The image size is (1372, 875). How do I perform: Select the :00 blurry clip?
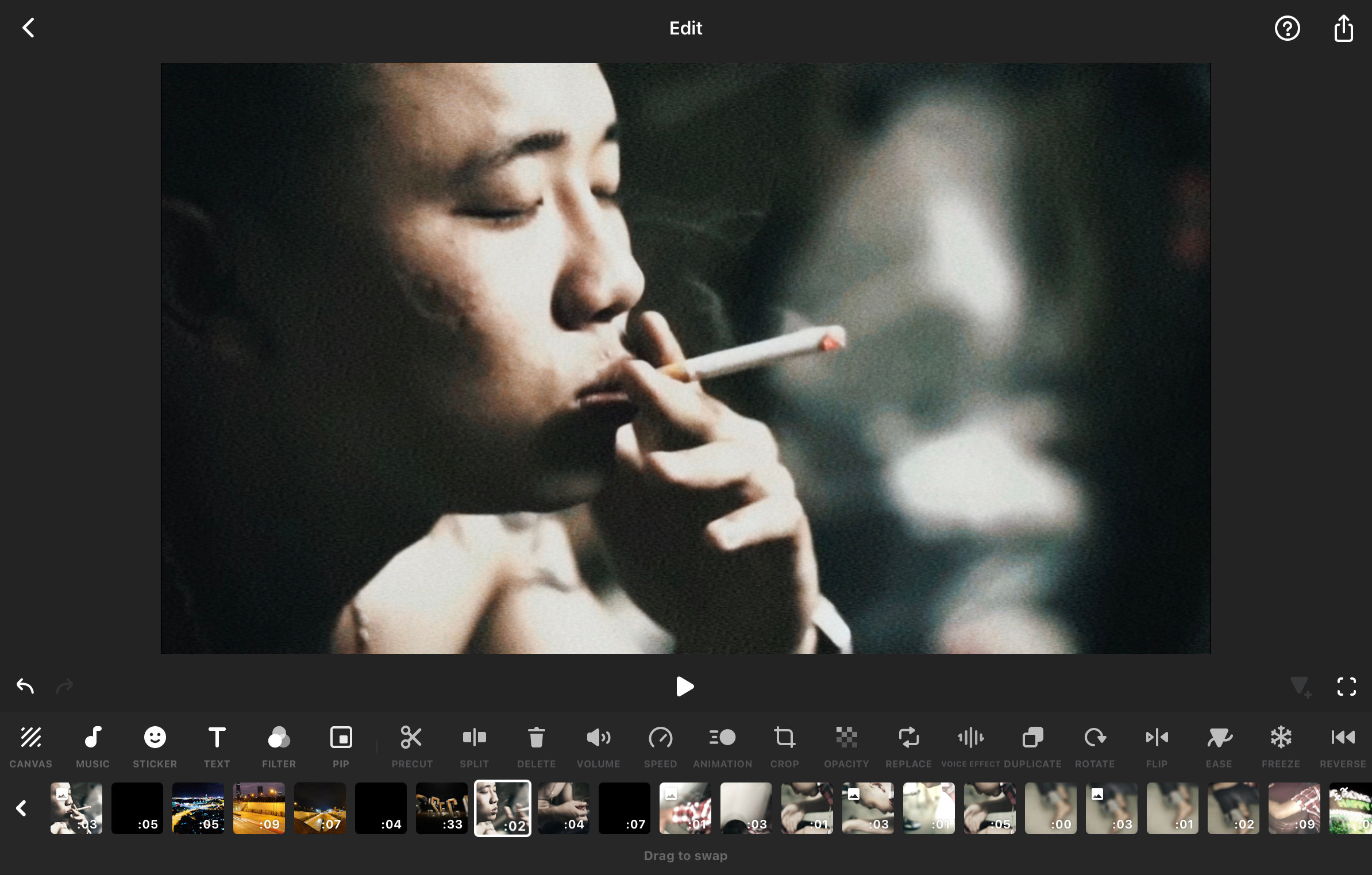(1051, 808)
